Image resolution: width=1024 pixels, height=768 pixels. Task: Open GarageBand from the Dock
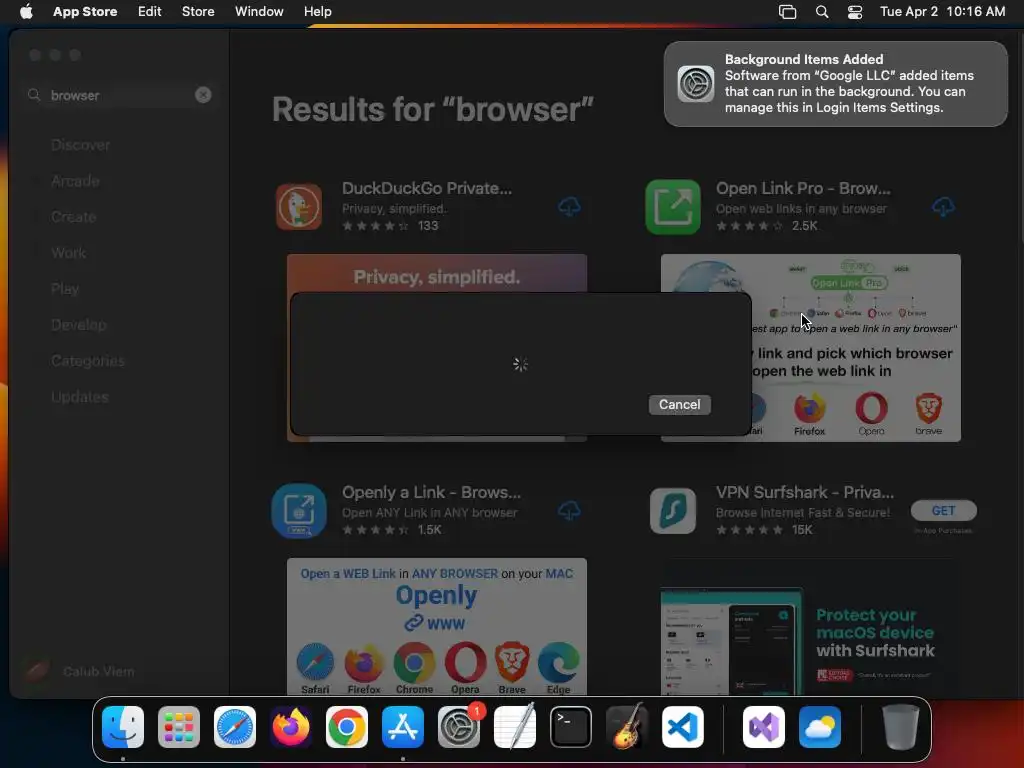(x=627, y=727)
